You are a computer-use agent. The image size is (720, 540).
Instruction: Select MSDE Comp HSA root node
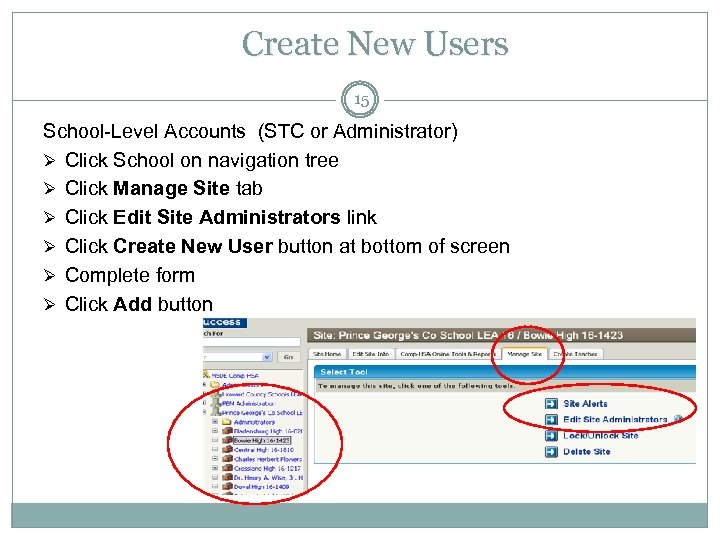pyautogui.click(x=235, y=376)
